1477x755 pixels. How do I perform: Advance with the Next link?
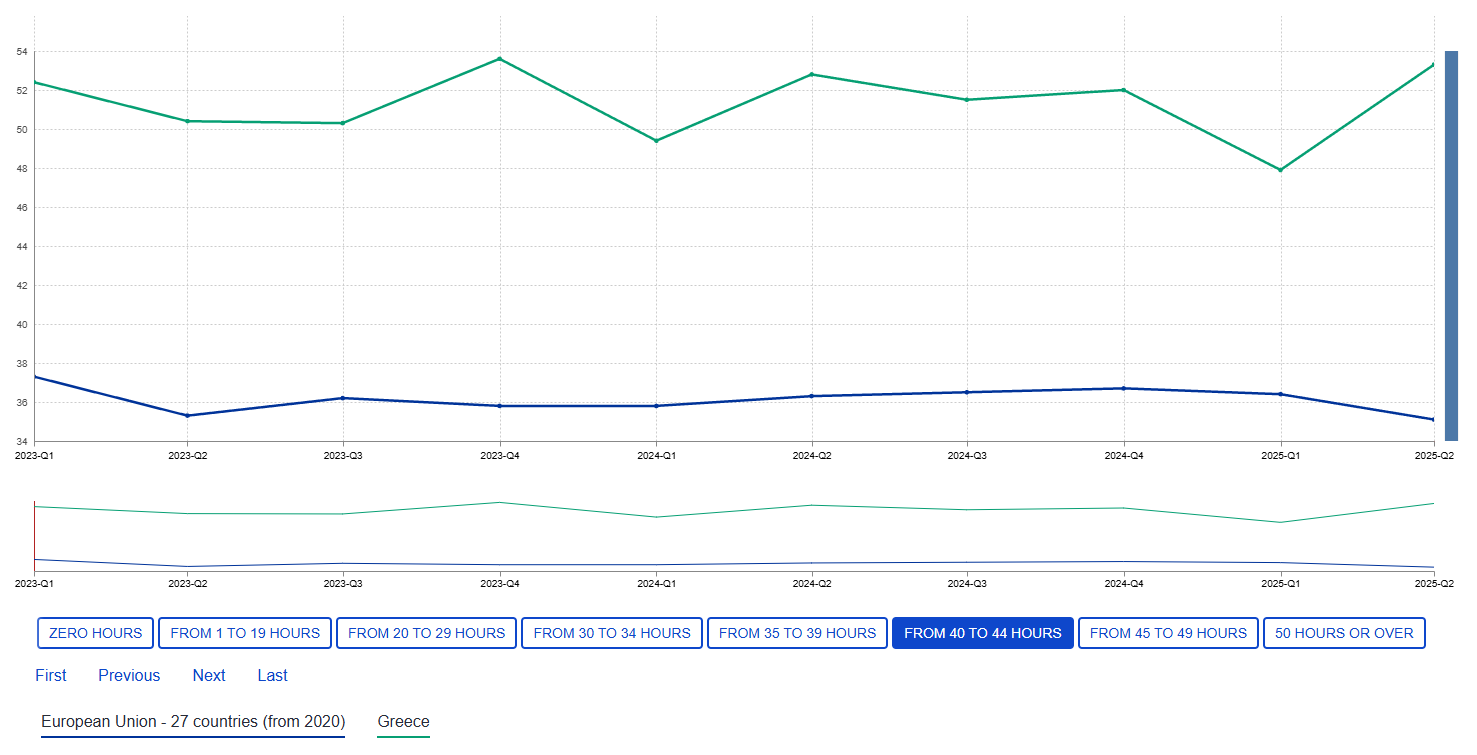(209, 676)
